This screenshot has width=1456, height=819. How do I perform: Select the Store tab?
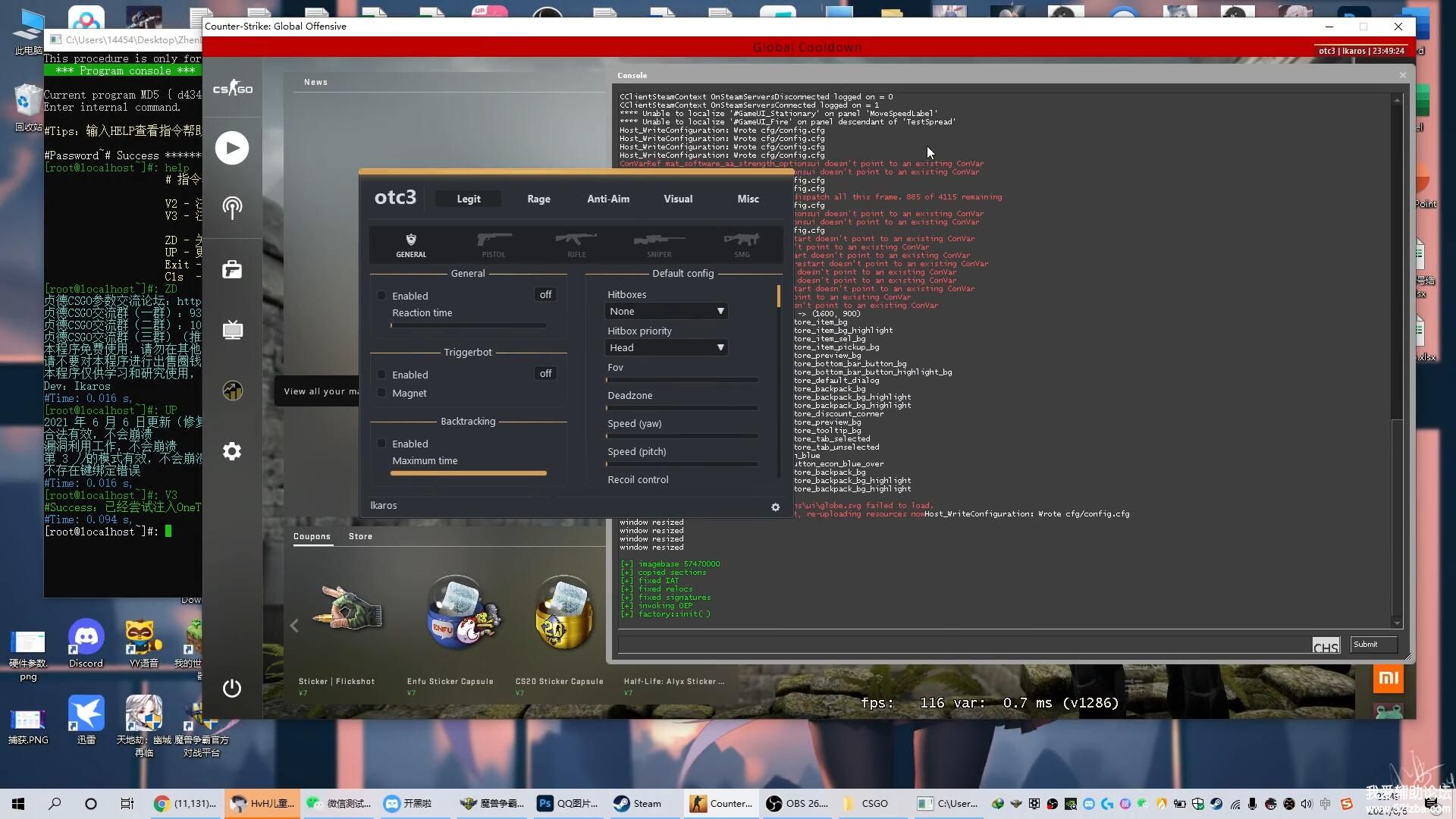click(360, 536)
